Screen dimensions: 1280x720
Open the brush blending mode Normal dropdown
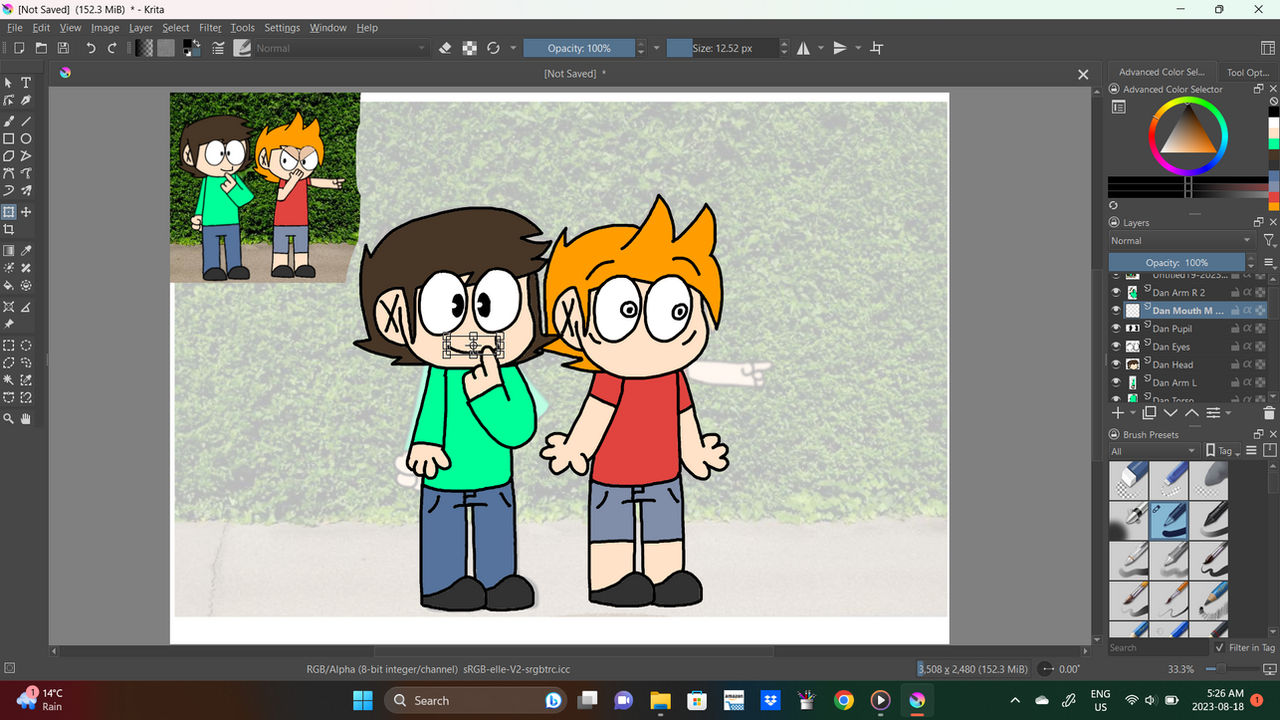click(341, 48)
